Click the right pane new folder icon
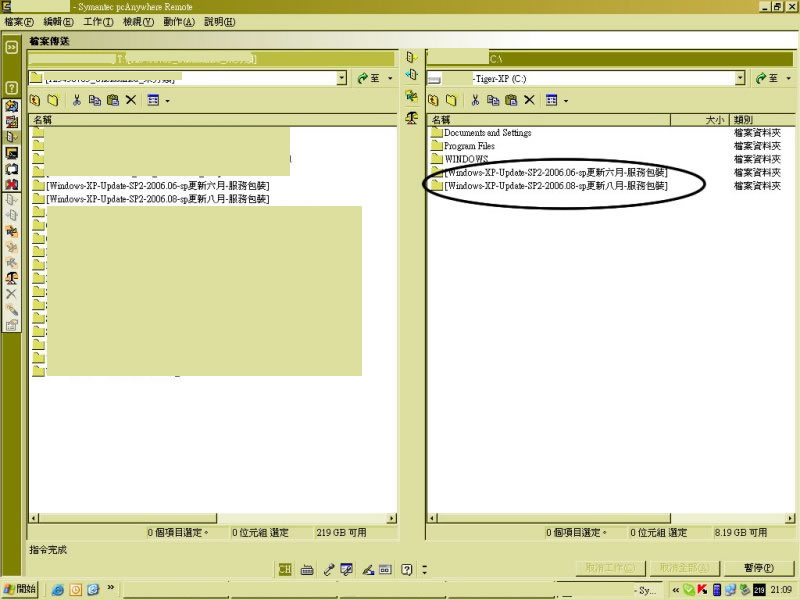Viewport: 800px width, 600px height. click(x=452, y=100)
